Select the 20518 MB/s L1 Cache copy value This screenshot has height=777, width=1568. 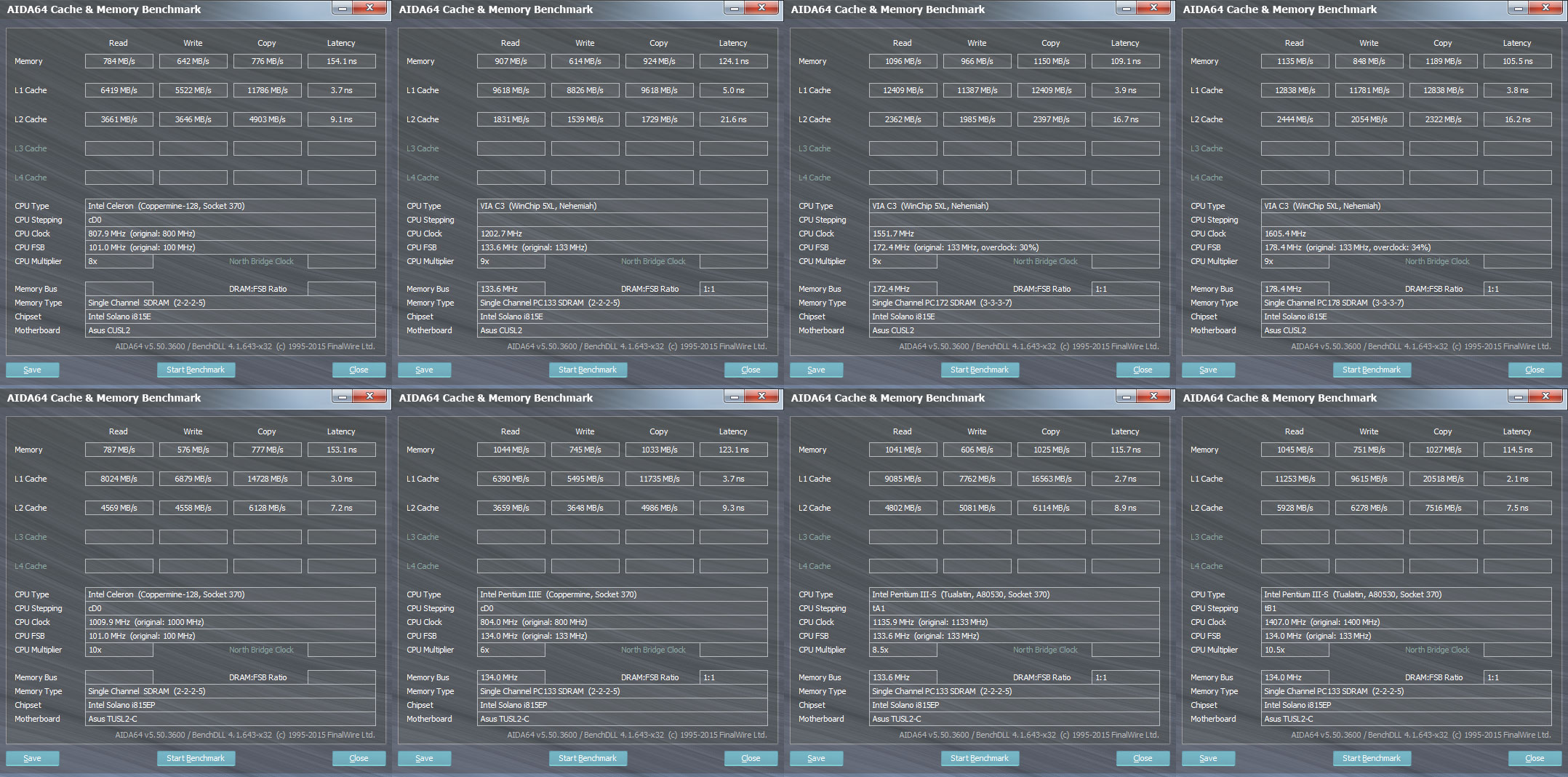1443,479
